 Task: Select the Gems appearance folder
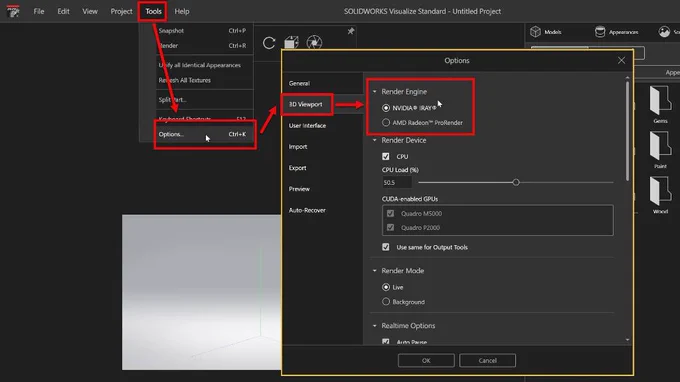[660, 105]
